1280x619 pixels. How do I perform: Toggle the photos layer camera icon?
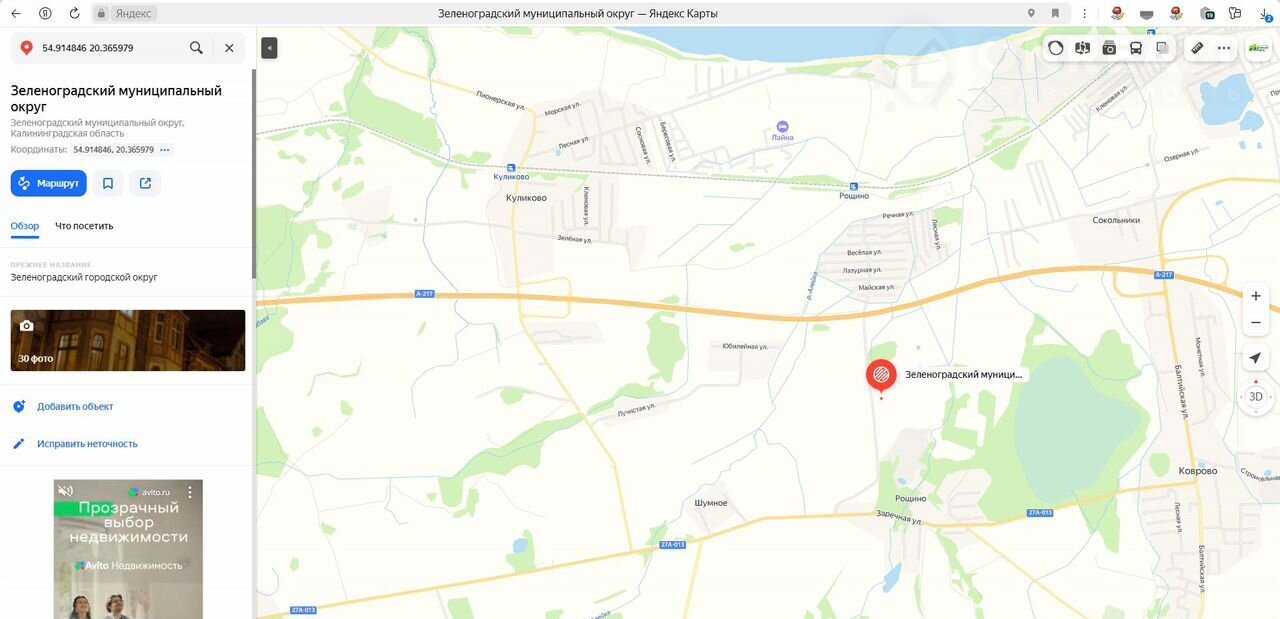point(1109,48)
